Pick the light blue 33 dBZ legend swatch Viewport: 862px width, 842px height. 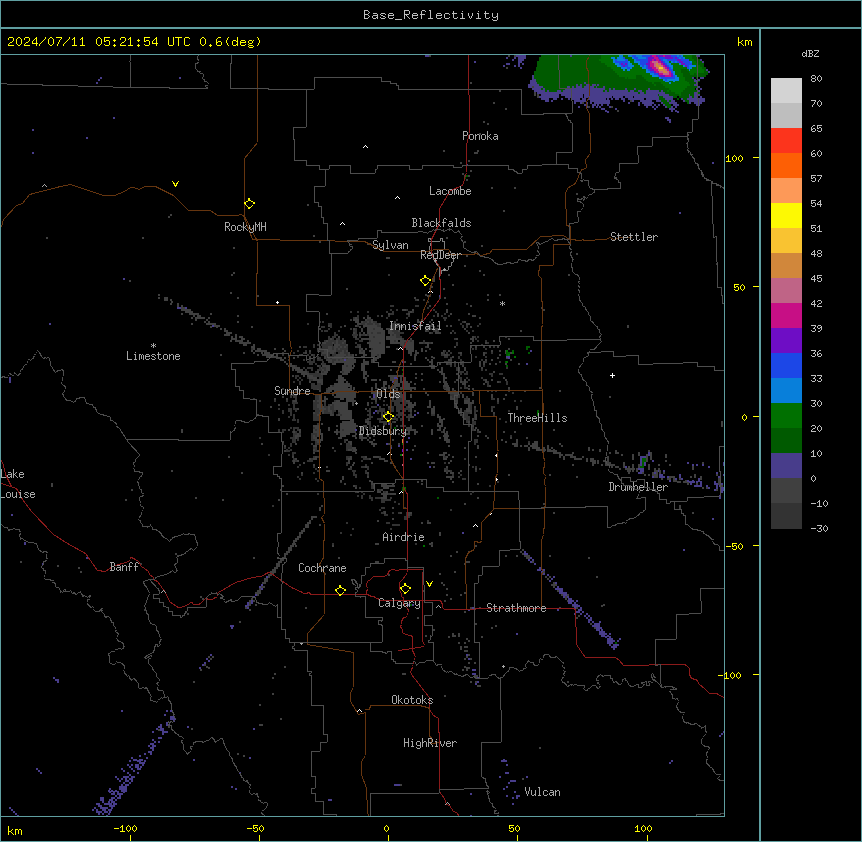pyautogui.click(x=786, y=391)
